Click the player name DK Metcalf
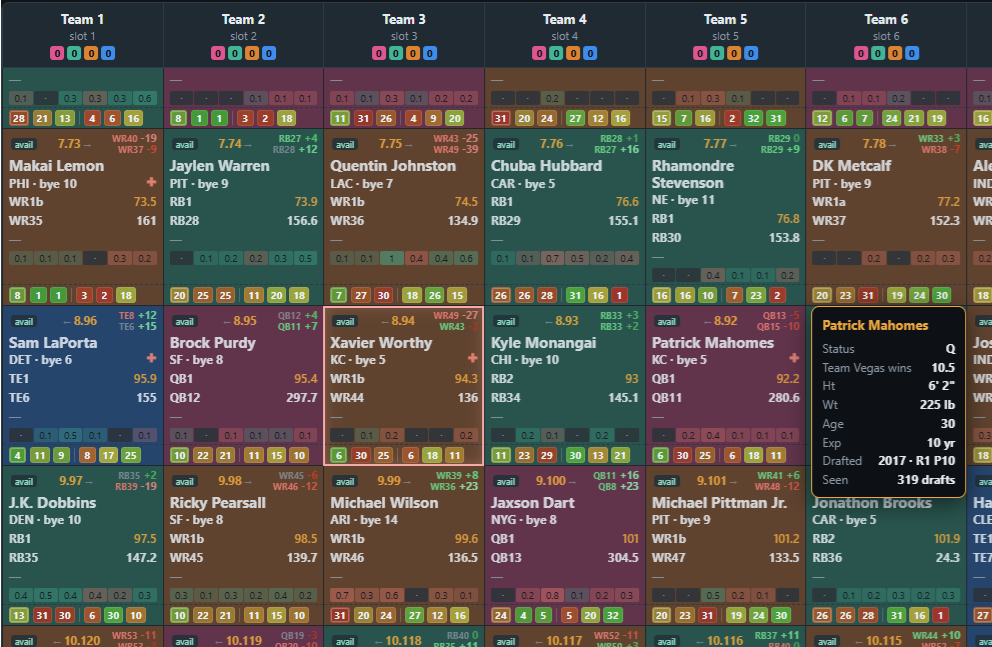Screen dimensions: 992x647 (852, 166)
